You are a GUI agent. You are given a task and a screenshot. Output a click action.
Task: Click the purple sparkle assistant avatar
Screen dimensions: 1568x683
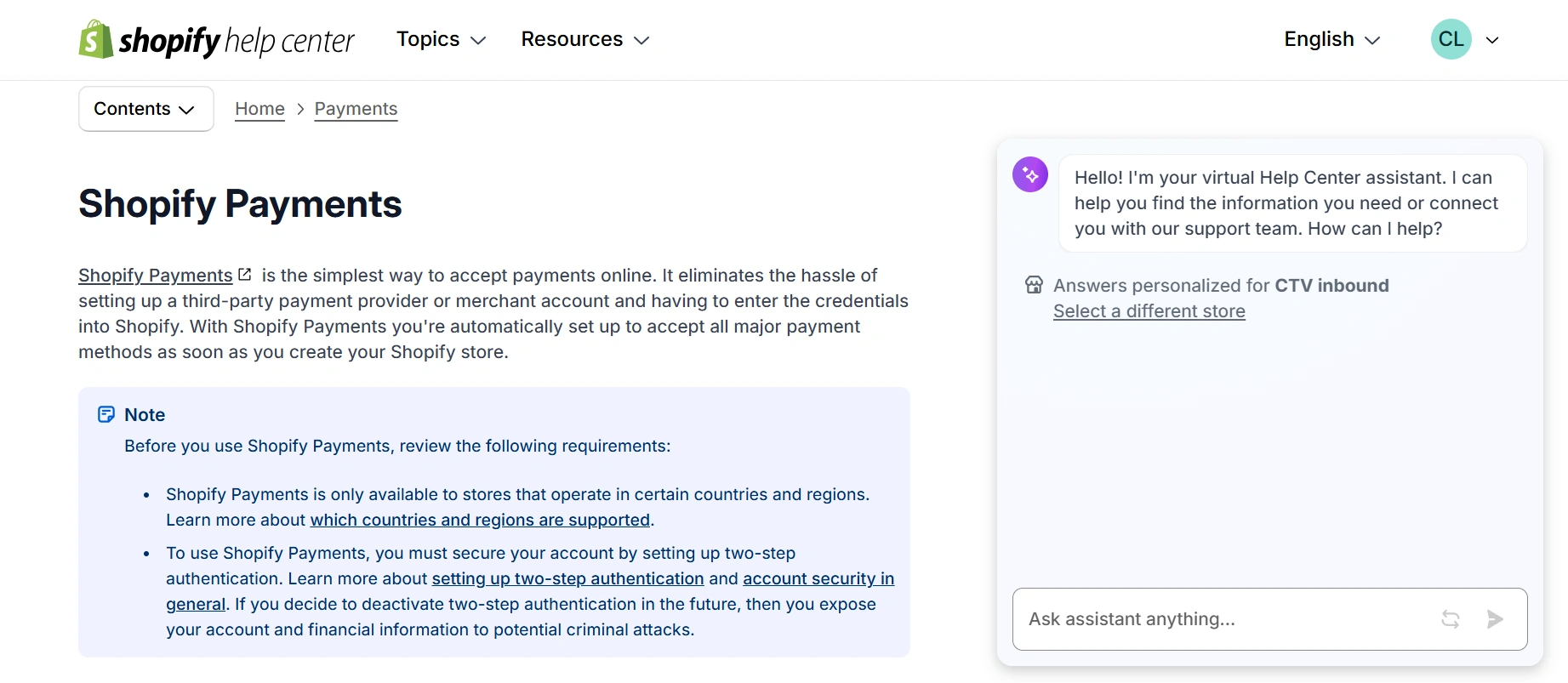pos(1030,174)
